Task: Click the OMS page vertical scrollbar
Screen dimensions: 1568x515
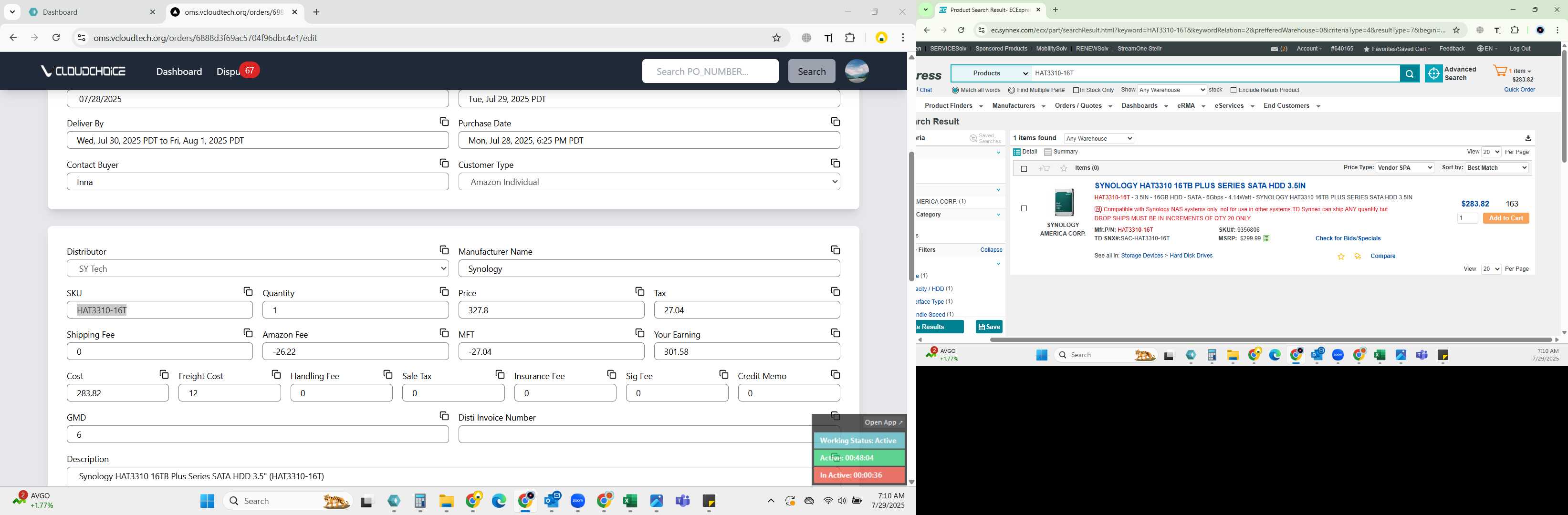Action: (x=910, y=216)
